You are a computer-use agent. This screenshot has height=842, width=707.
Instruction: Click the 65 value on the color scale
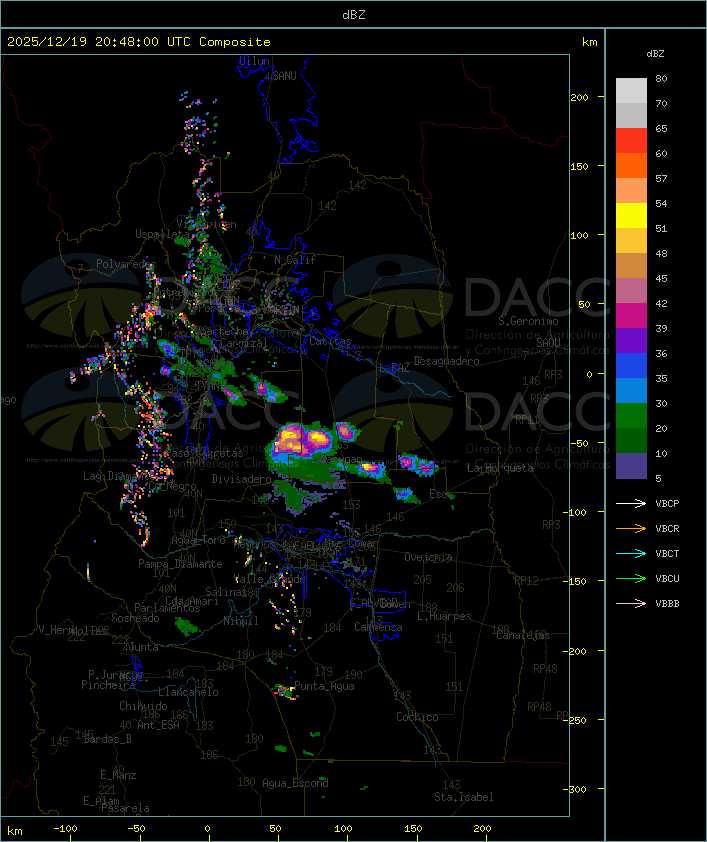click(661, 128)
